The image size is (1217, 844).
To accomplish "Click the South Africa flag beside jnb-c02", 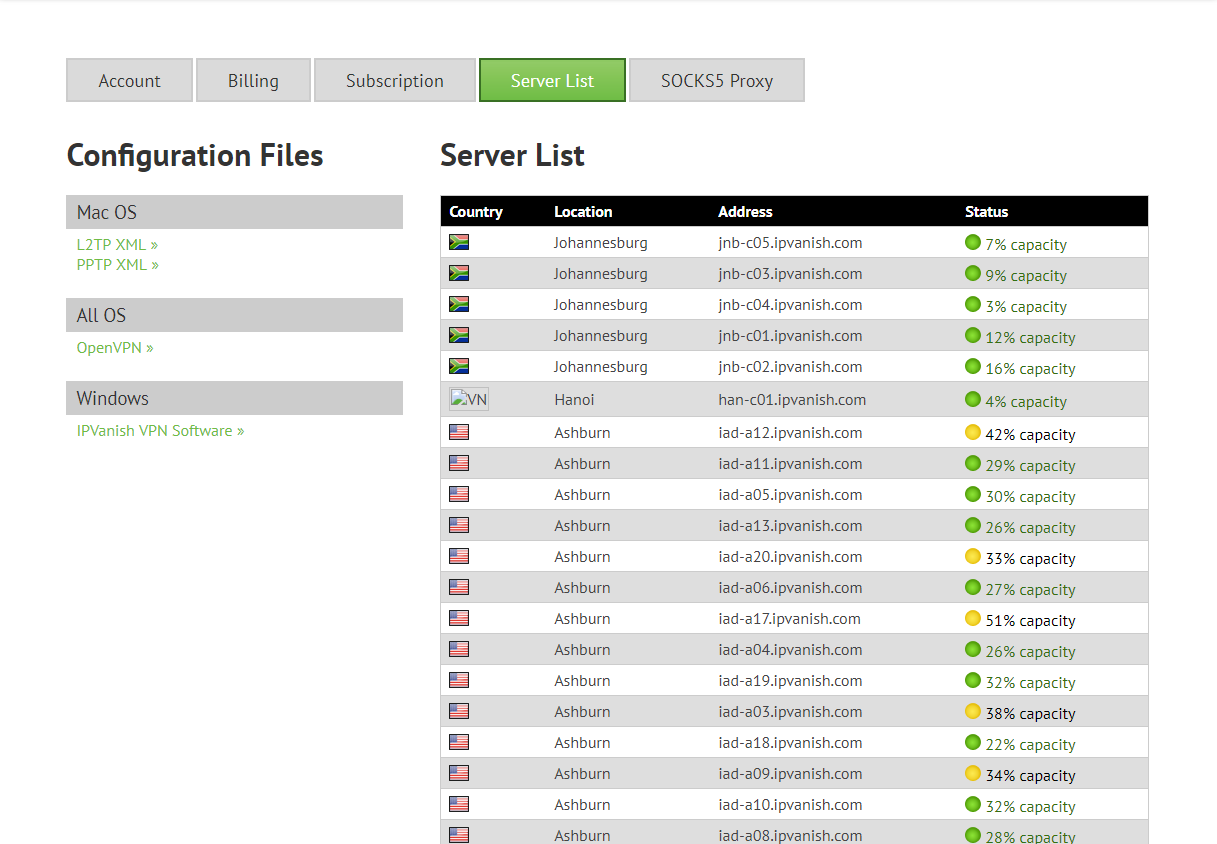I will click(458, 366).
